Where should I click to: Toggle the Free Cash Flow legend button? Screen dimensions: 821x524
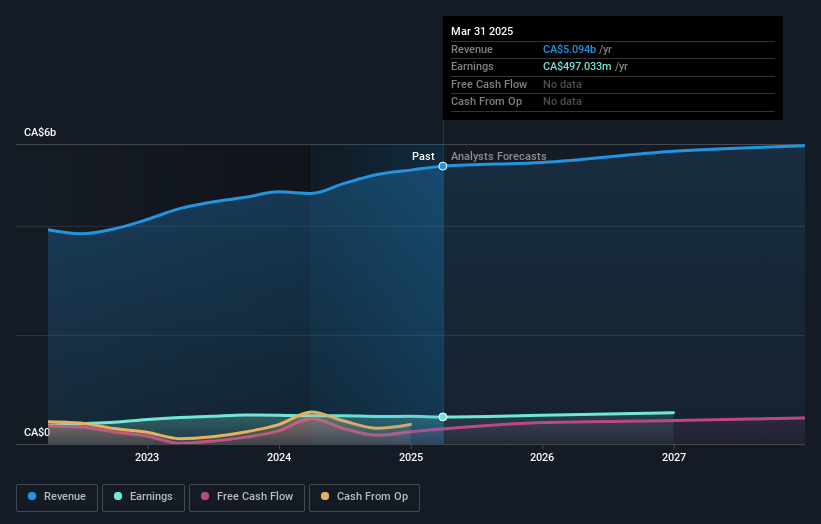247,497
